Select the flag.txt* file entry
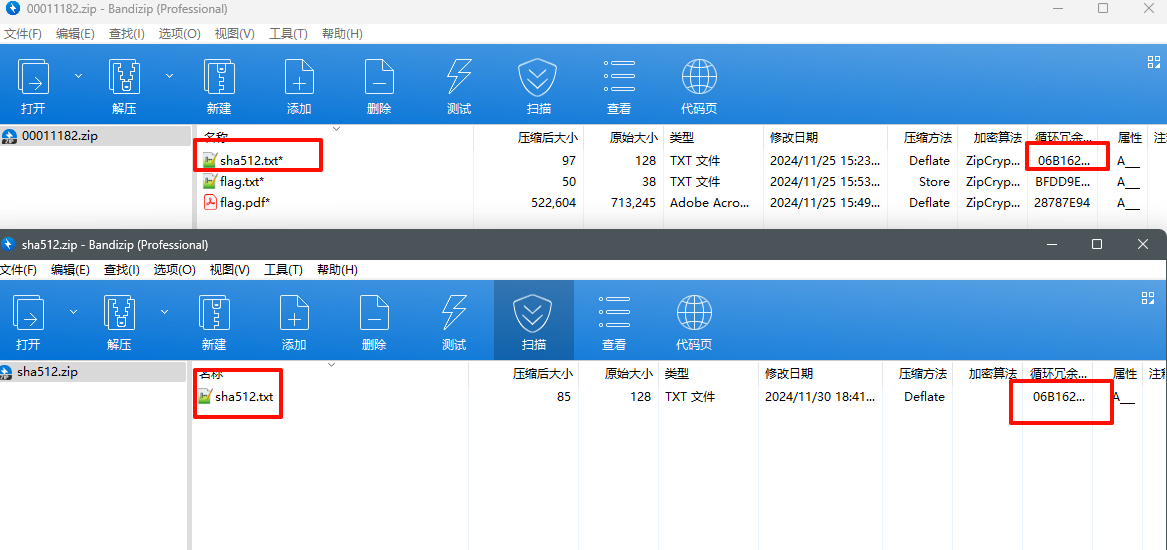The image size is (1167, 550). [241, 182]
